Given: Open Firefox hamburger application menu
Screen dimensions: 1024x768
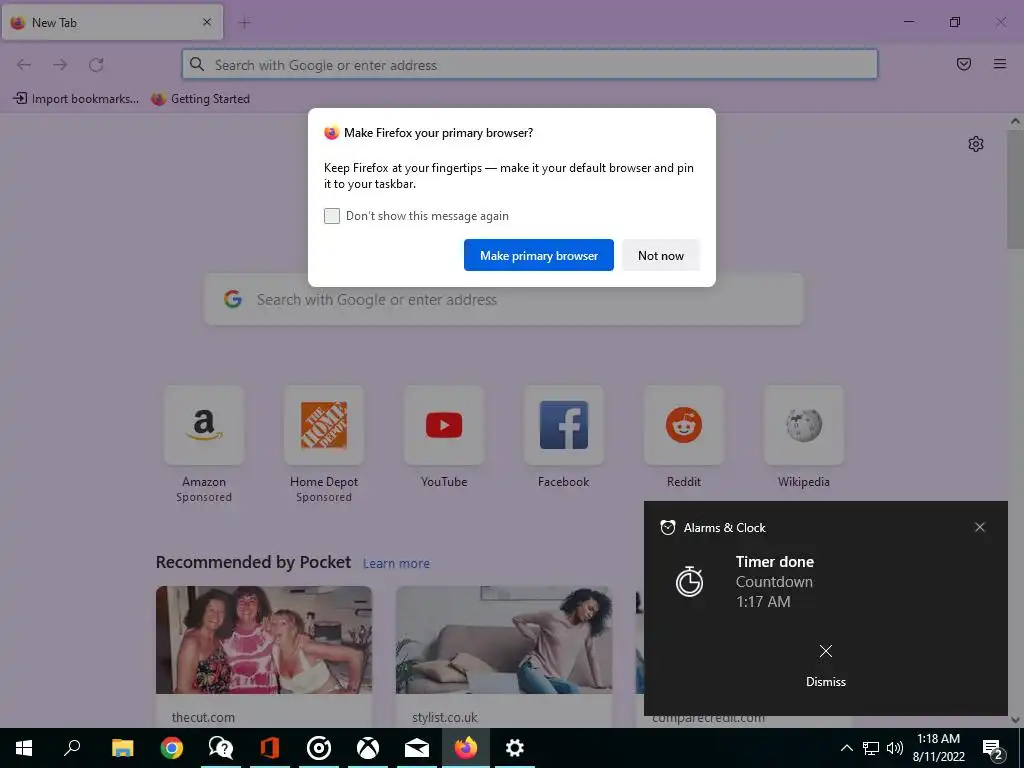Looking at the screenshot, I should pyautogui.click(x=1000, y=64).
